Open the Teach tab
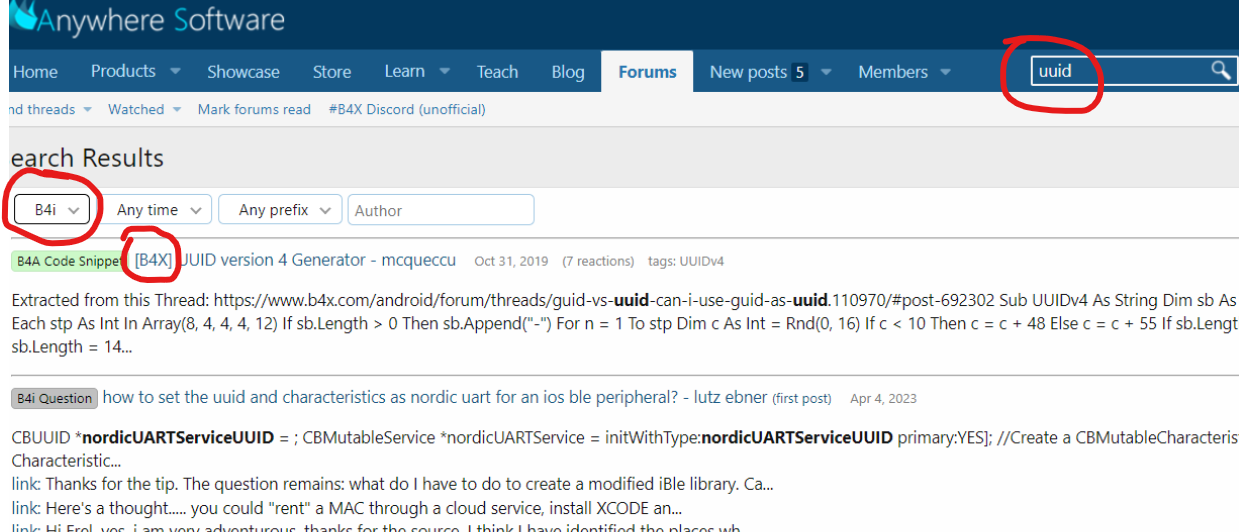Screen dimensions: 1239x532 coord(497,72)
